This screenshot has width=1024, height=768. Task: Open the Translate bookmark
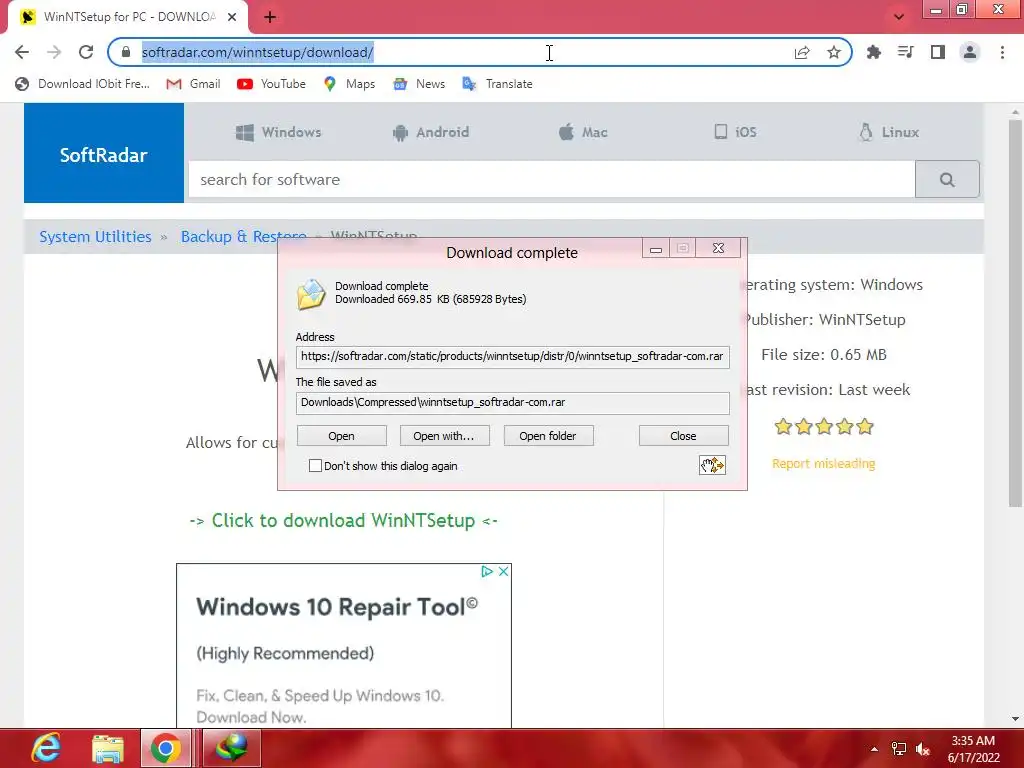pos(498,84)
